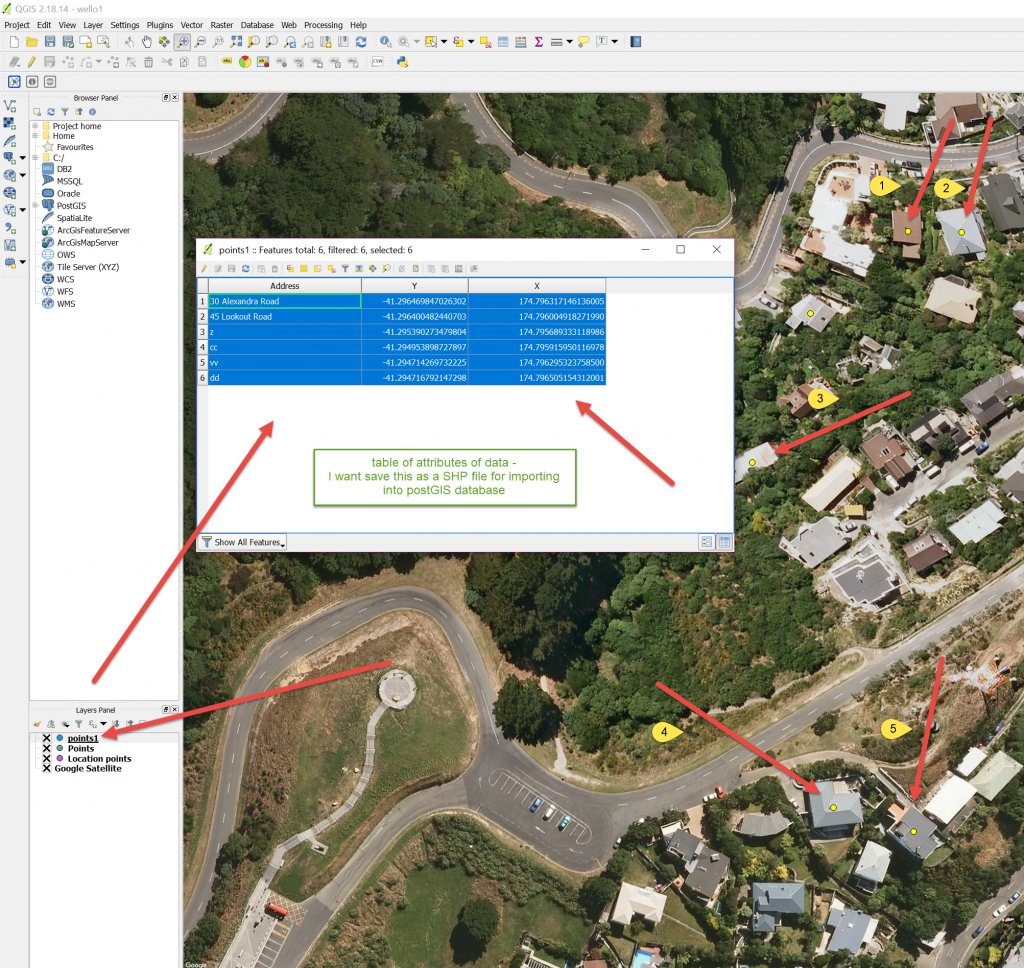Expand the PostGIS node in Browser Panel

click(33, 206)
